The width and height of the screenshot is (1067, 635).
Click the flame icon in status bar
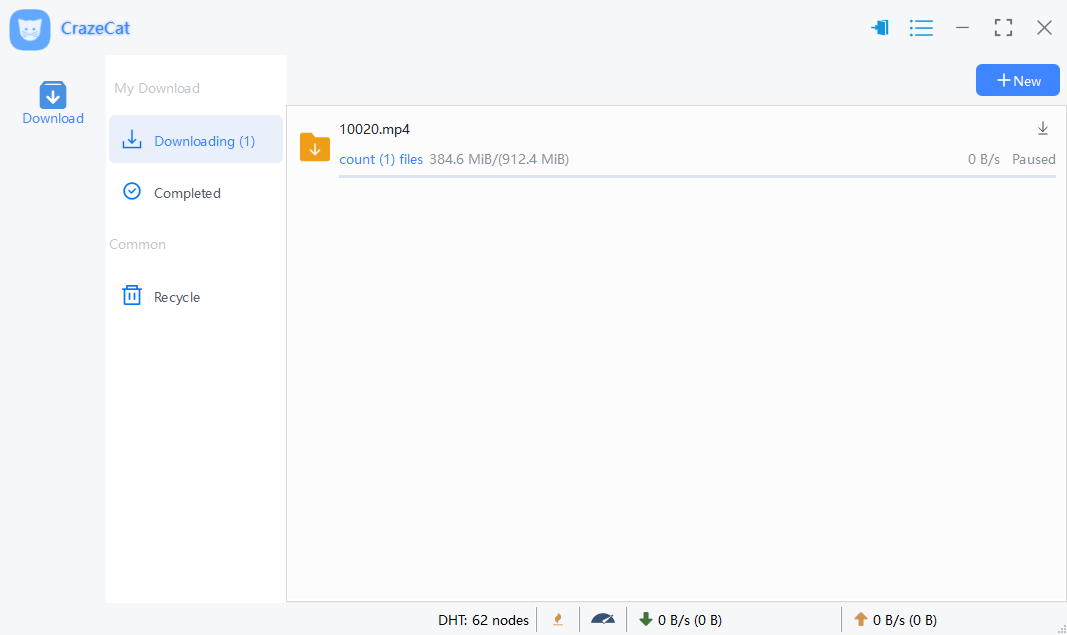[x=558, y=619]
